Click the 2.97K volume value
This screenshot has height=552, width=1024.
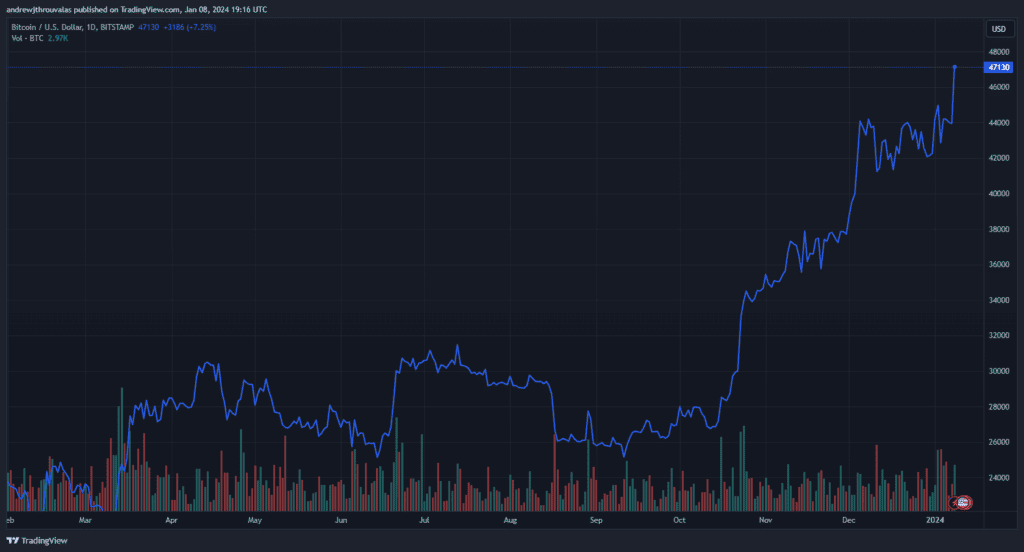click(57, 37)
